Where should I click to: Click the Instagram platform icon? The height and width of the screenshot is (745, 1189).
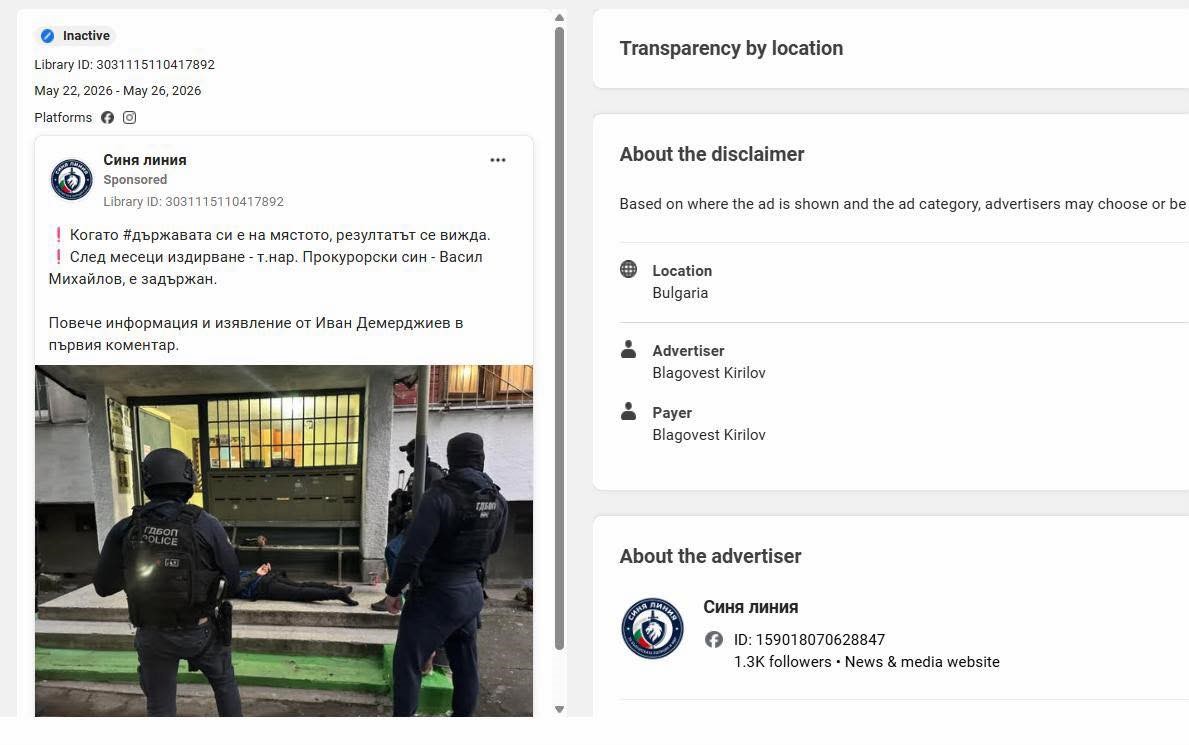pyautogui.click(x=130, y=118)
